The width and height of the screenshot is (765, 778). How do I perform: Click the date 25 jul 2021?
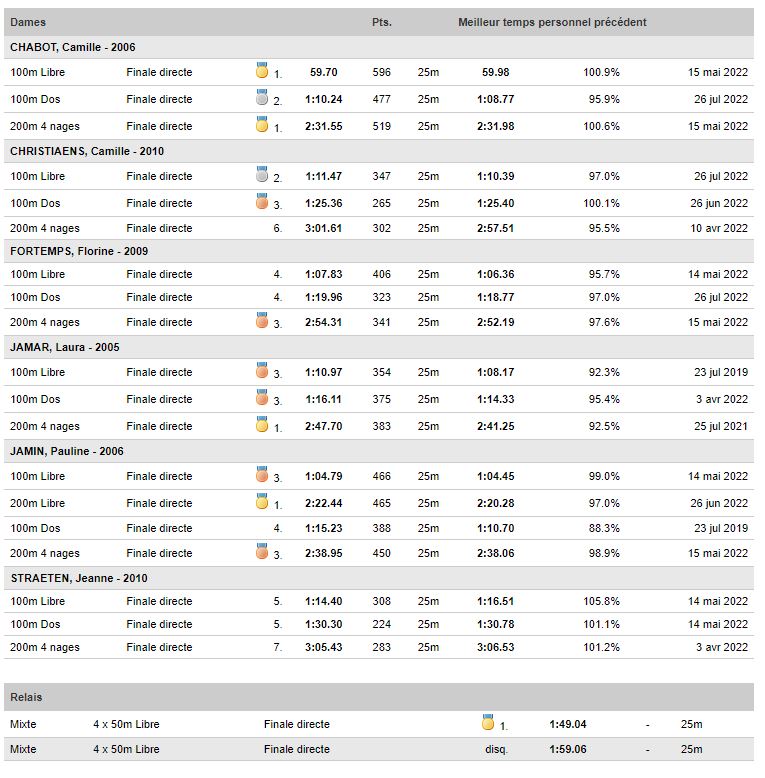coord(721,426)
